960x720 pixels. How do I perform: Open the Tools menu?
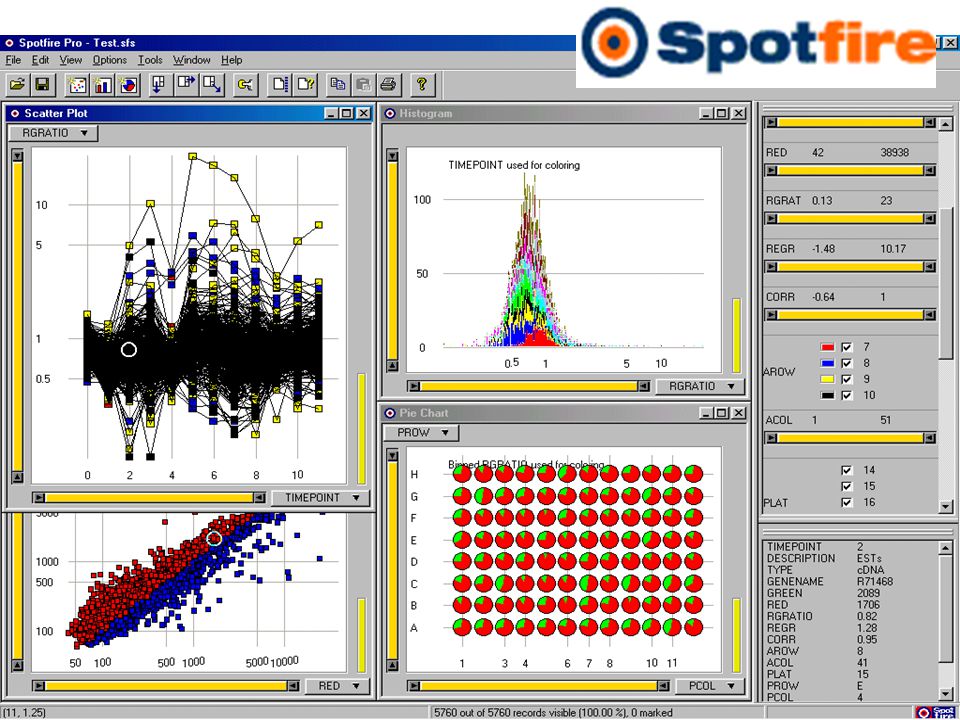tap(150, 60)
